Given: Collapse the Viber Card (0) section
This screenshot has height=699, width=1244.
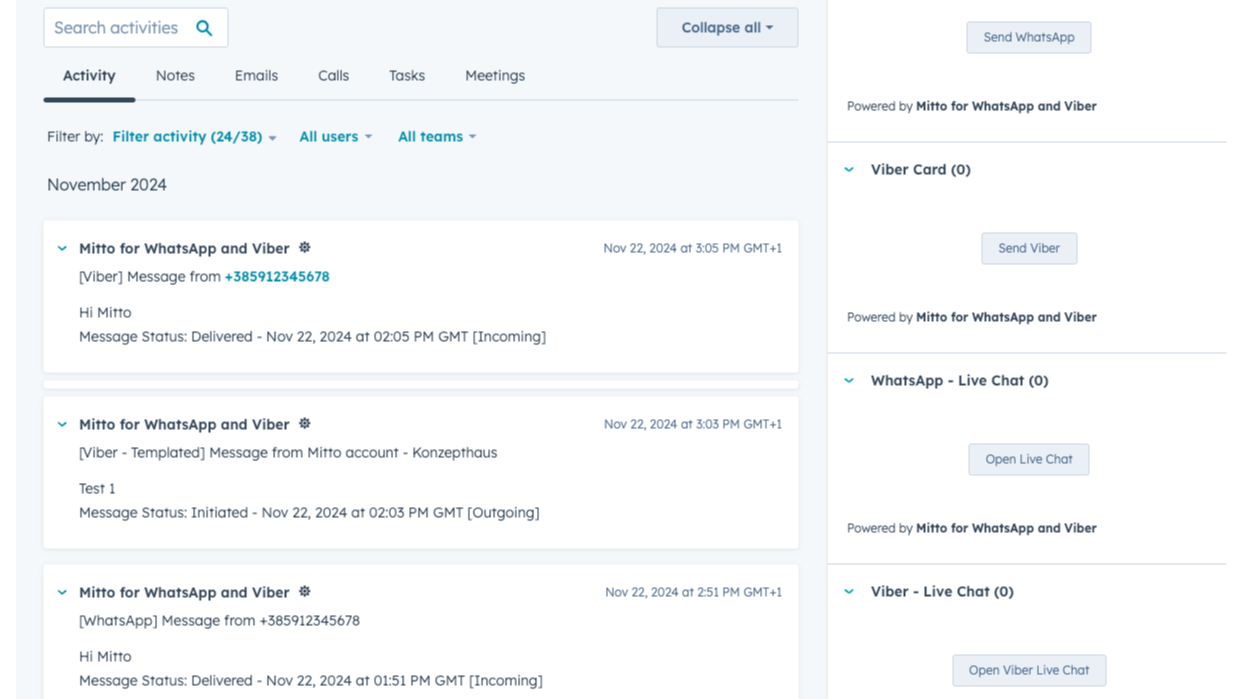Looking at the screenshot, I should click(847, 169).
